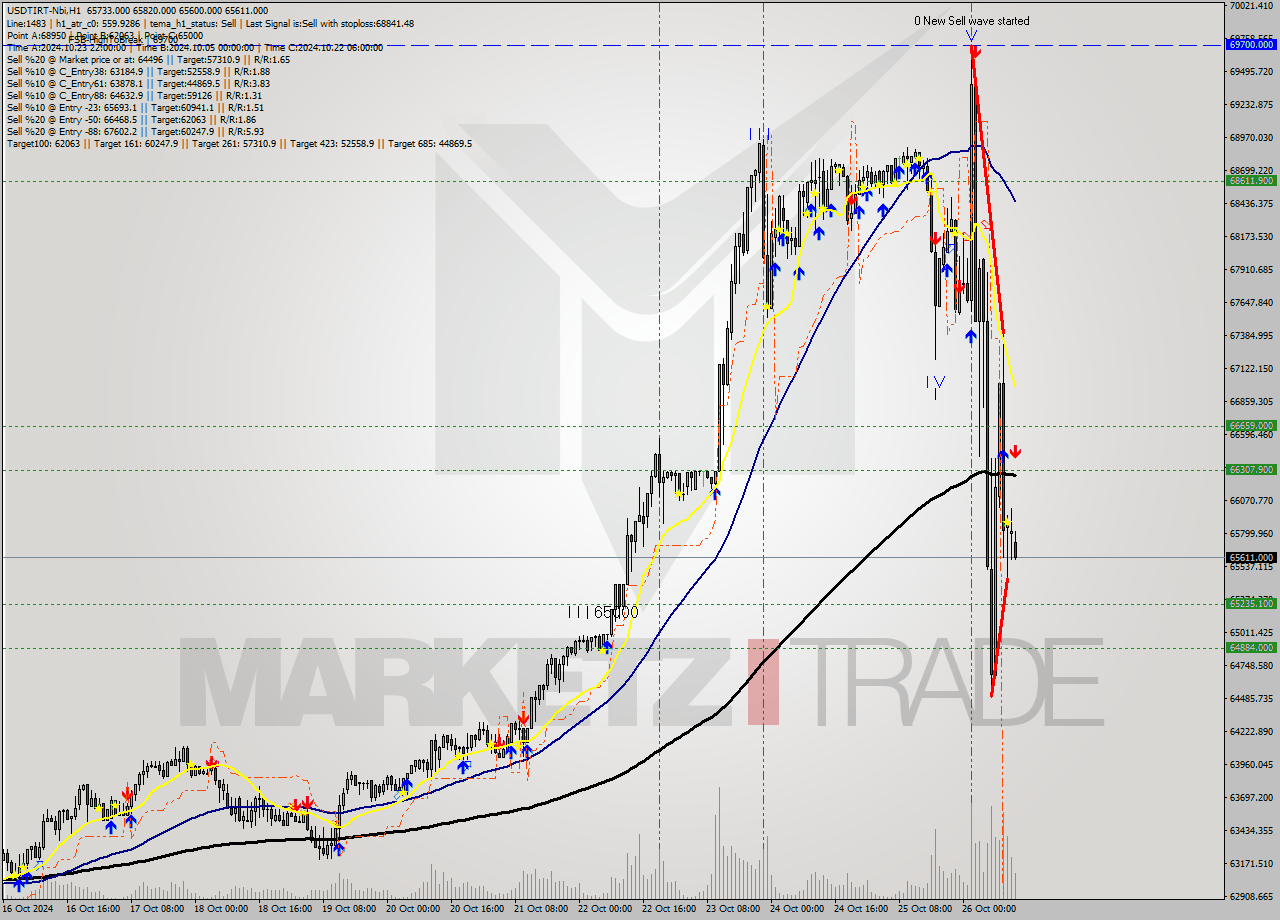
Task: Click the 67910.680 price axis label
Action: [1251, 269]
